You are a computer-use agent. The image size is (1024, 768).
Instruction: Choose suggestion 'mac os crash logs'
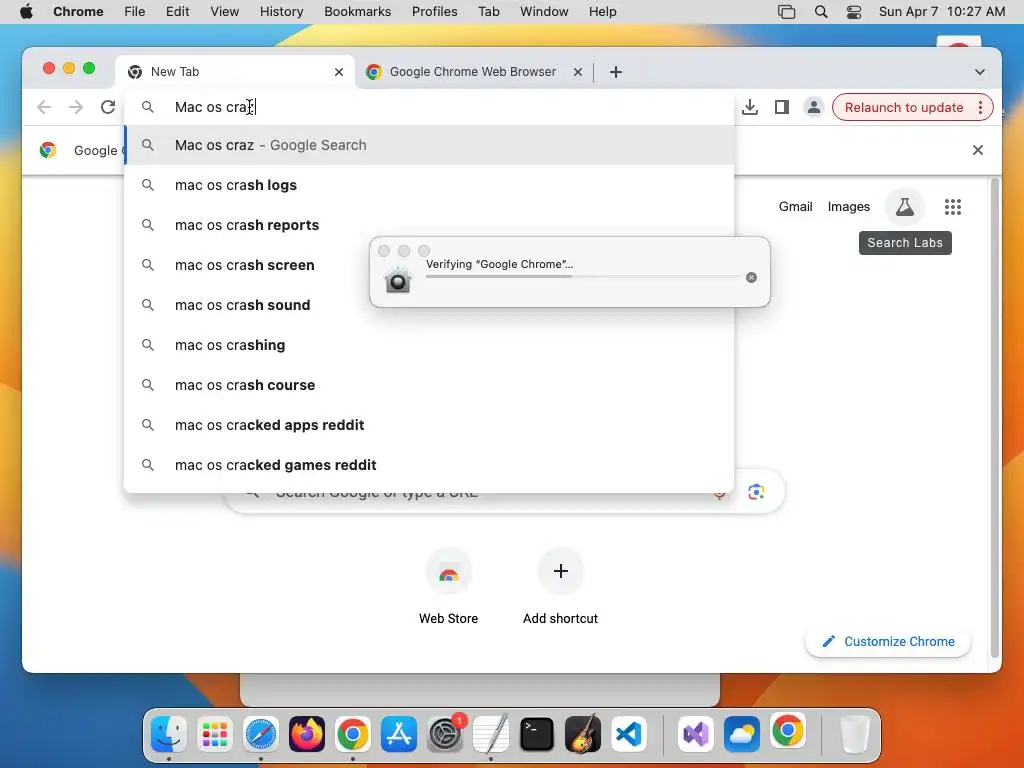429,185
